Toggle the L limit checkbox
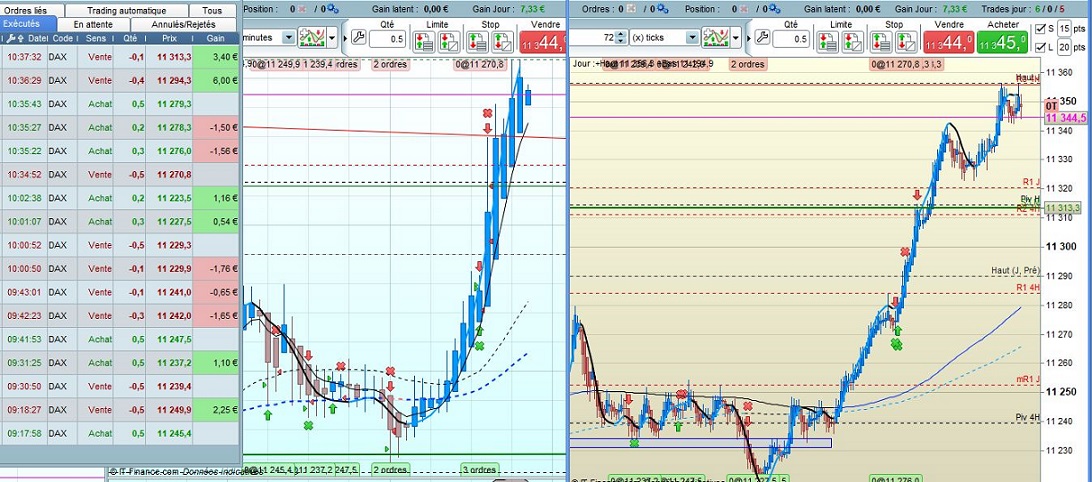Screen dimensions: 1092x482 (1040, 47)
